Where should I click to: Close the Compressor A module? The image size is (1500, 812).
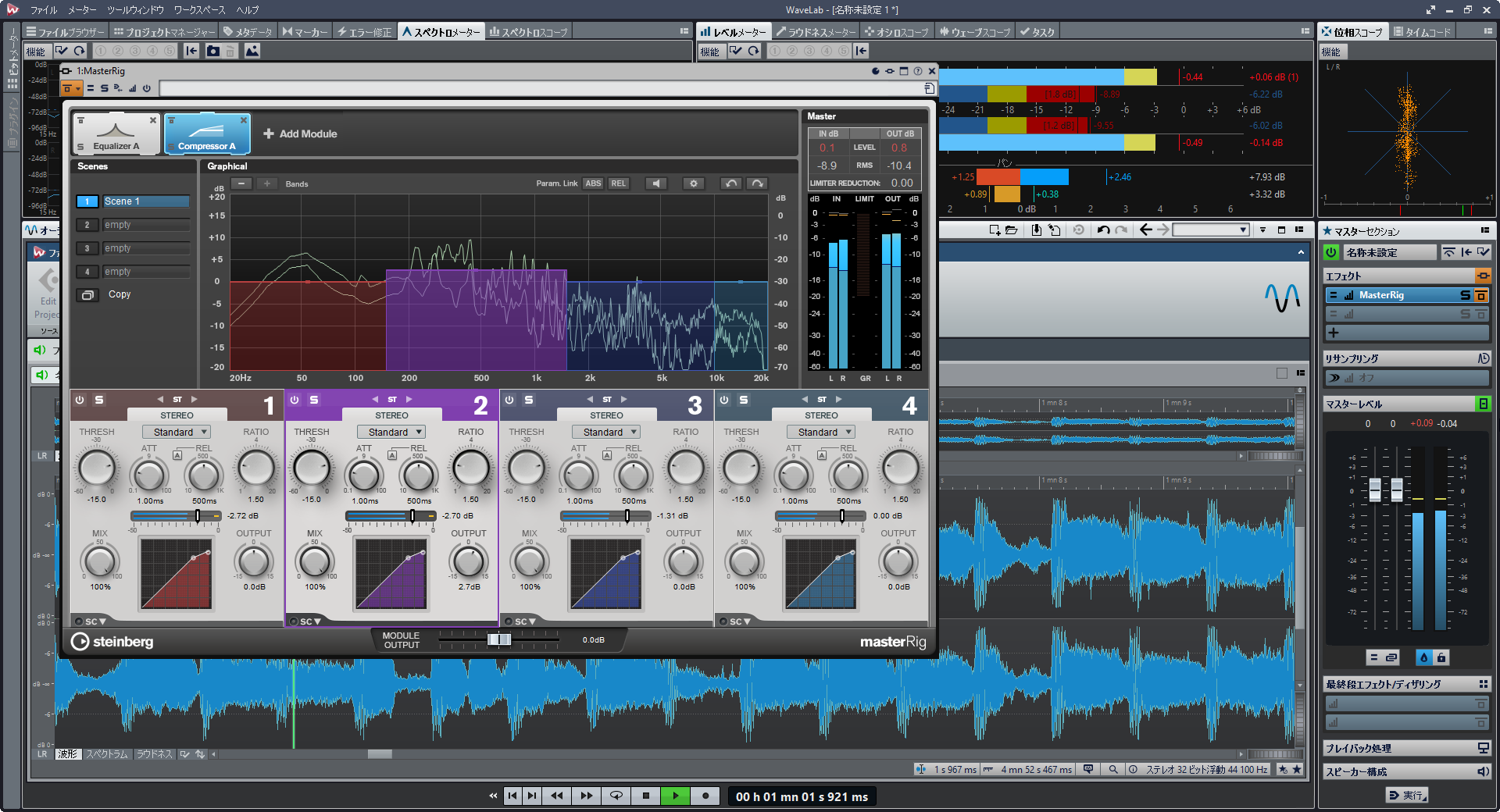click(244, 120)
